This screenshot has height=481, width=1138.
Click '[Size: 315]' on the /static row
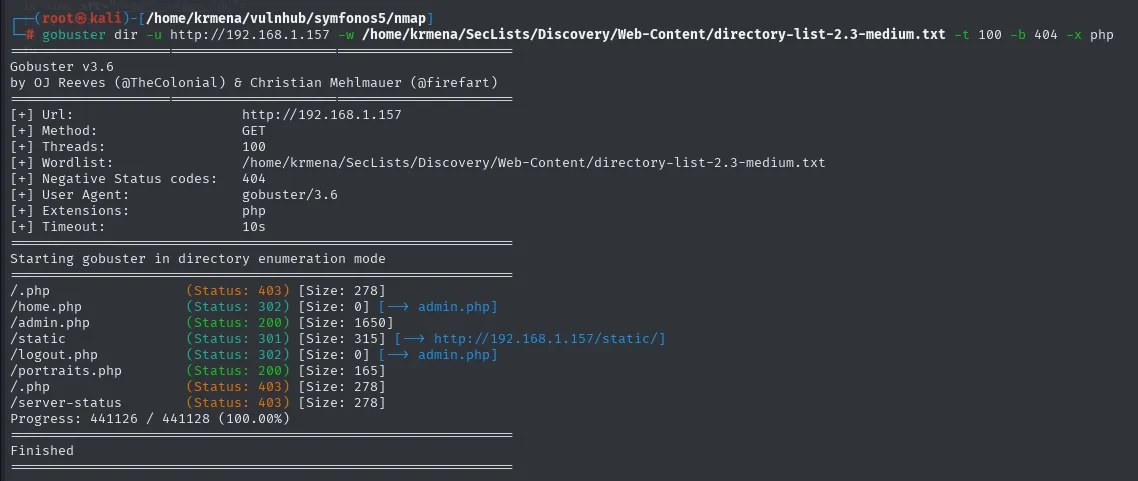click(x=342, y=339)
